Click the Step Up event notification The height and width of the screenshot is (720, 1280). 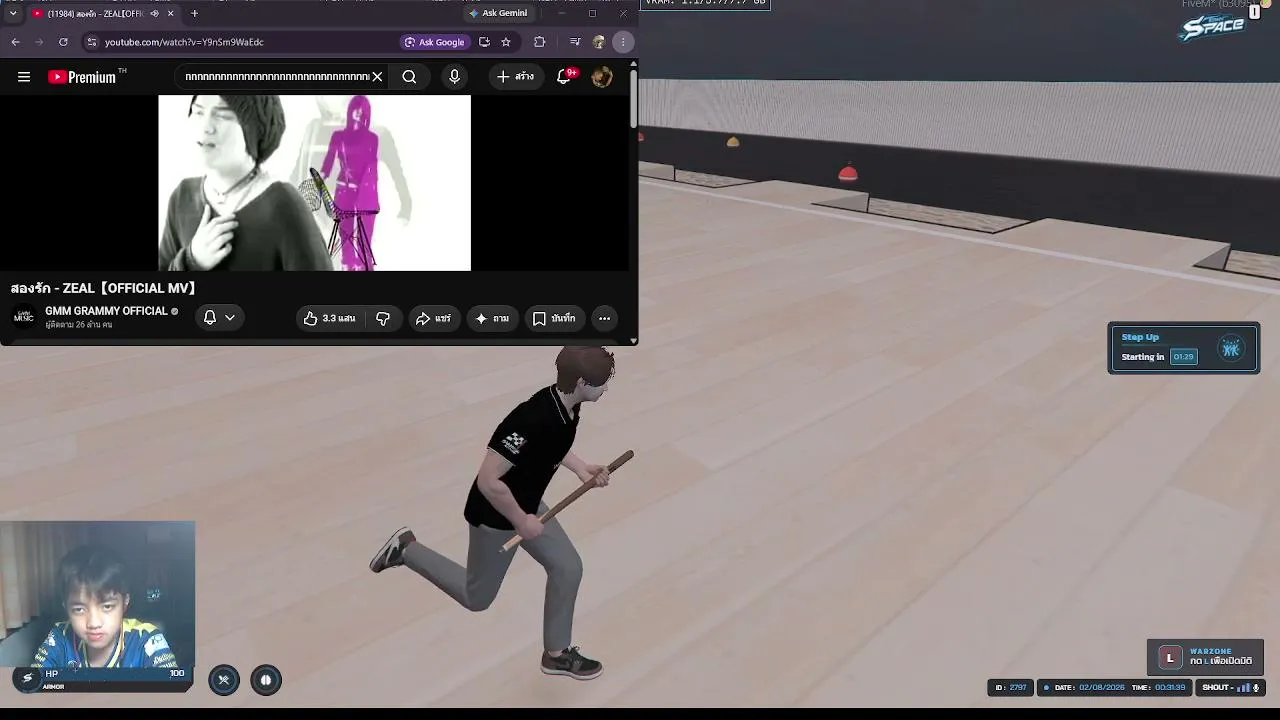(1184, 348)
